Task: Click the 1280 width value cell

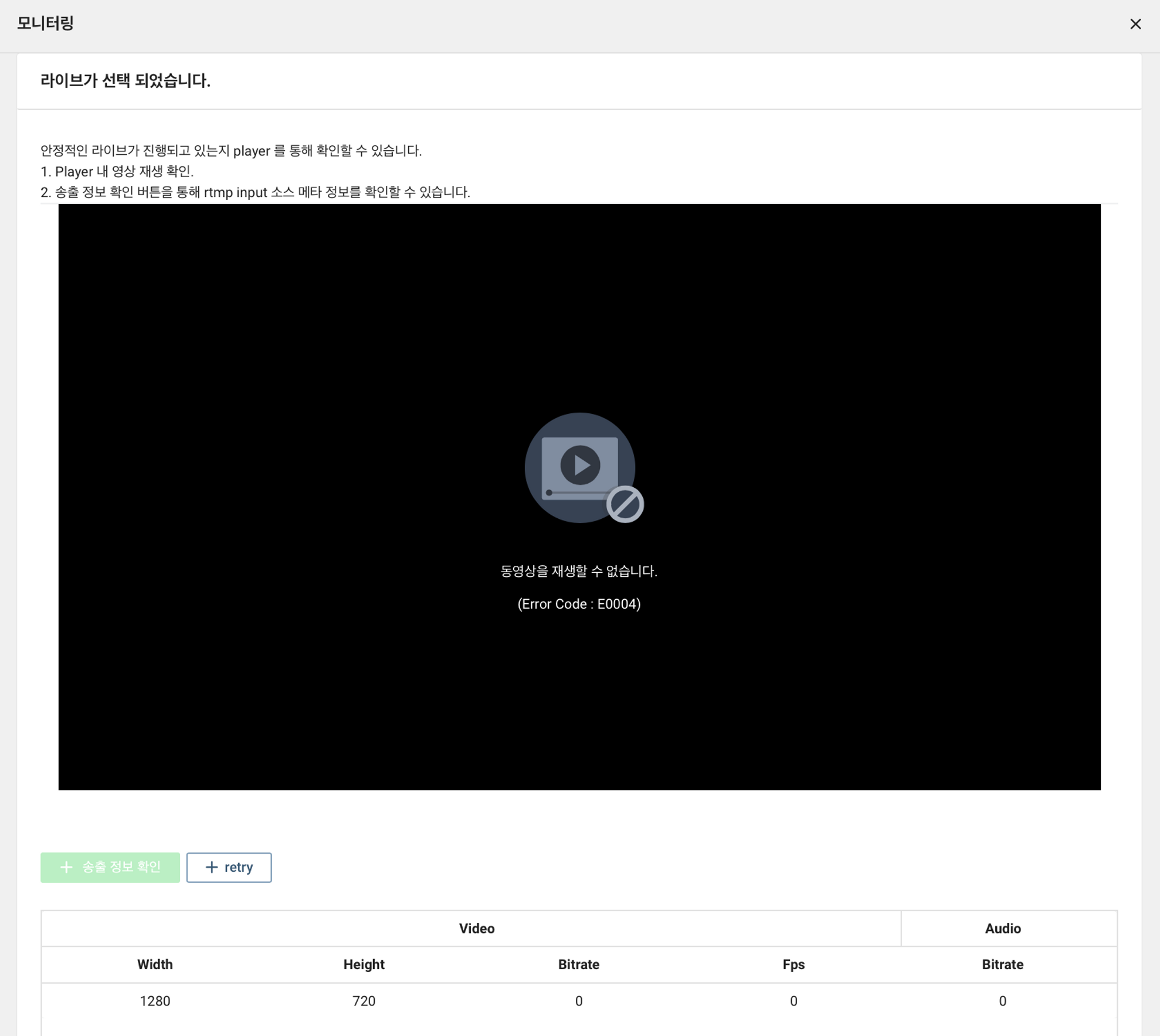Action: point(155,1001)
